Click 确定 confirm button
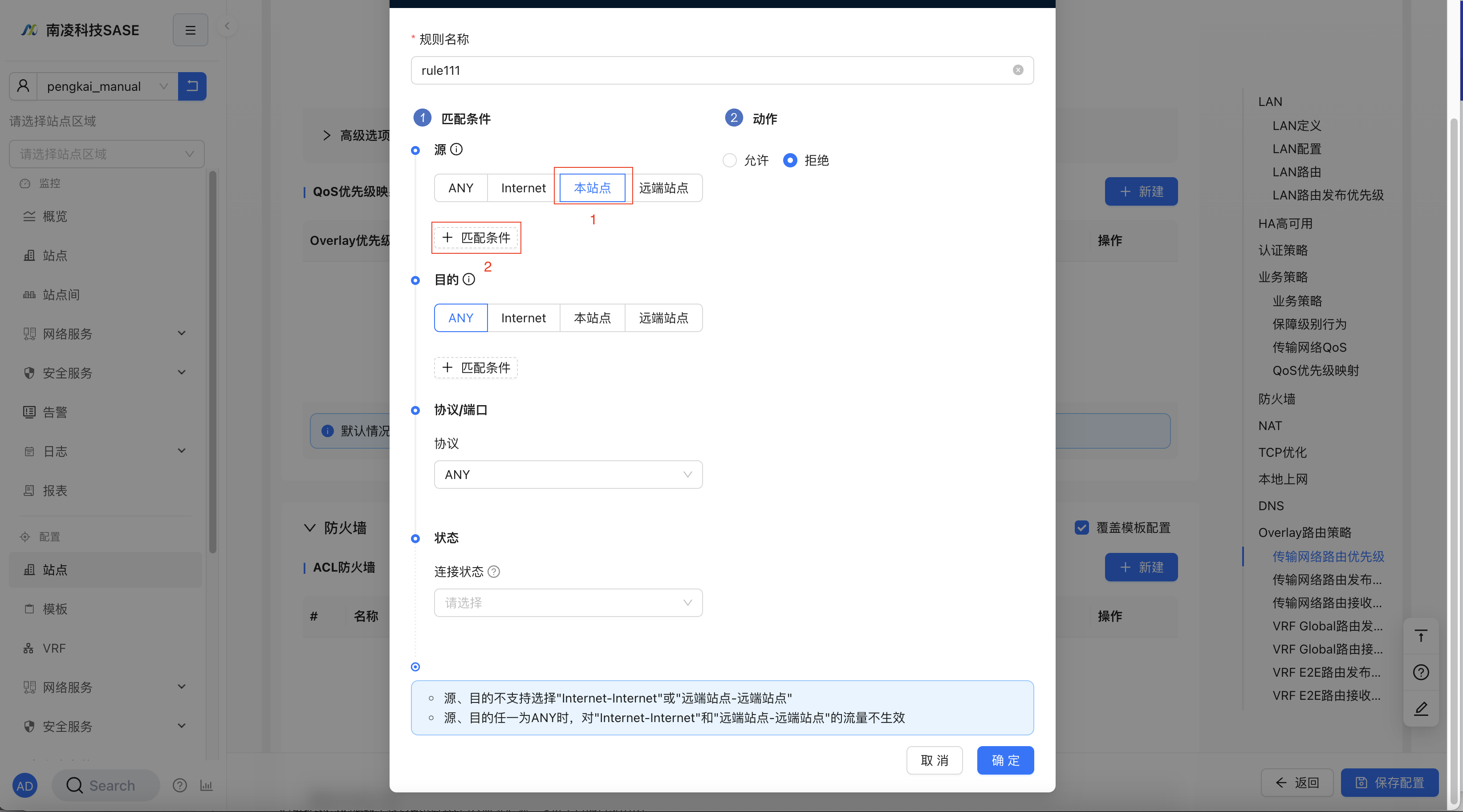 1005,760
